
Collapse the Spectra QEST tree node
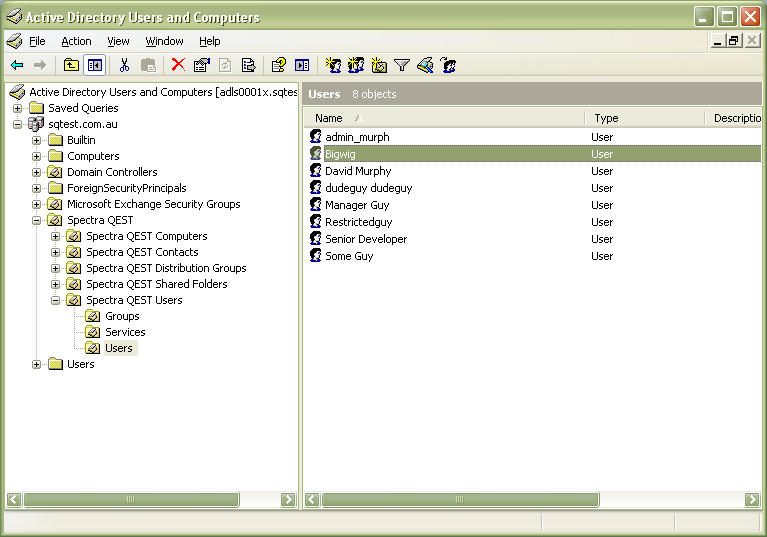(x=37, y=220)
